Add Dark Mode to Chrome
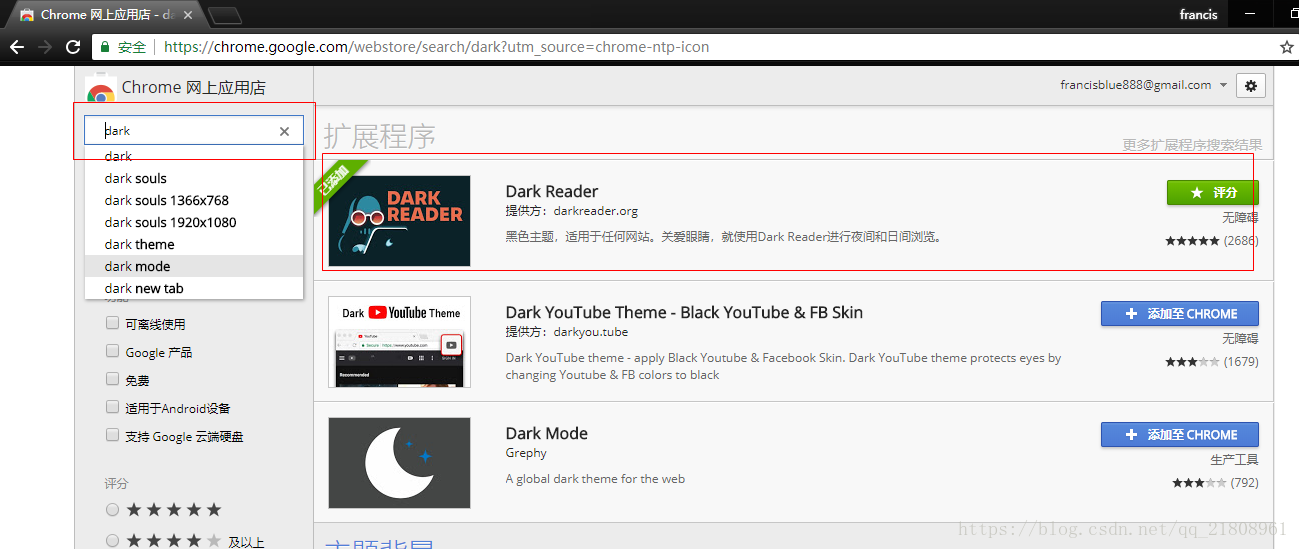1299x549 pixels. tap(1180, 434)
